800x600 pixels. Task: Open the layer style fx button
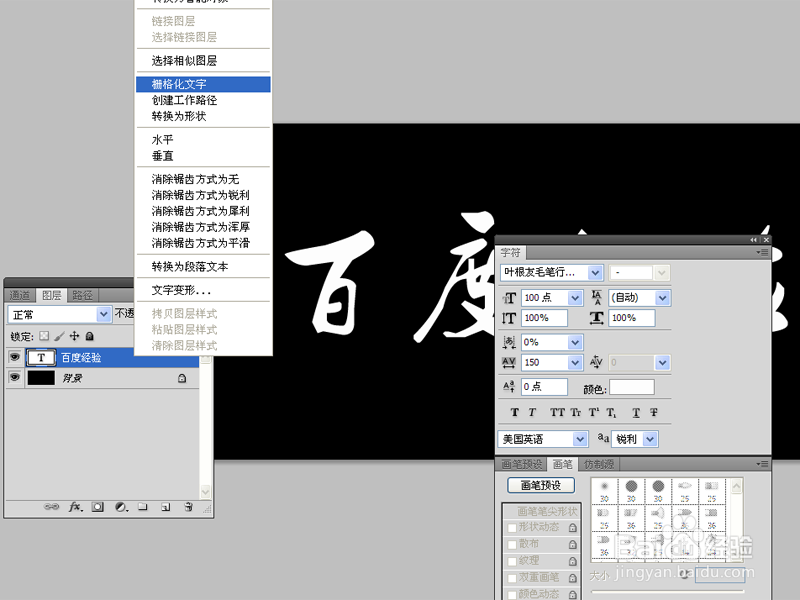[x=76, y=507]
